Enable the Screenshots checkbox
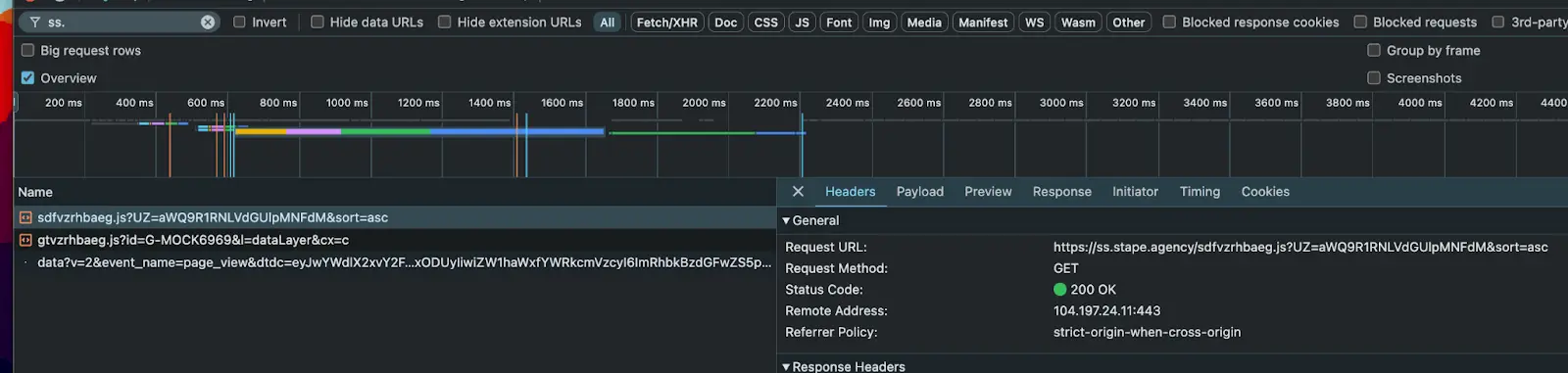The width and height of the screenshot is (1568, 373). point(1374,77)
